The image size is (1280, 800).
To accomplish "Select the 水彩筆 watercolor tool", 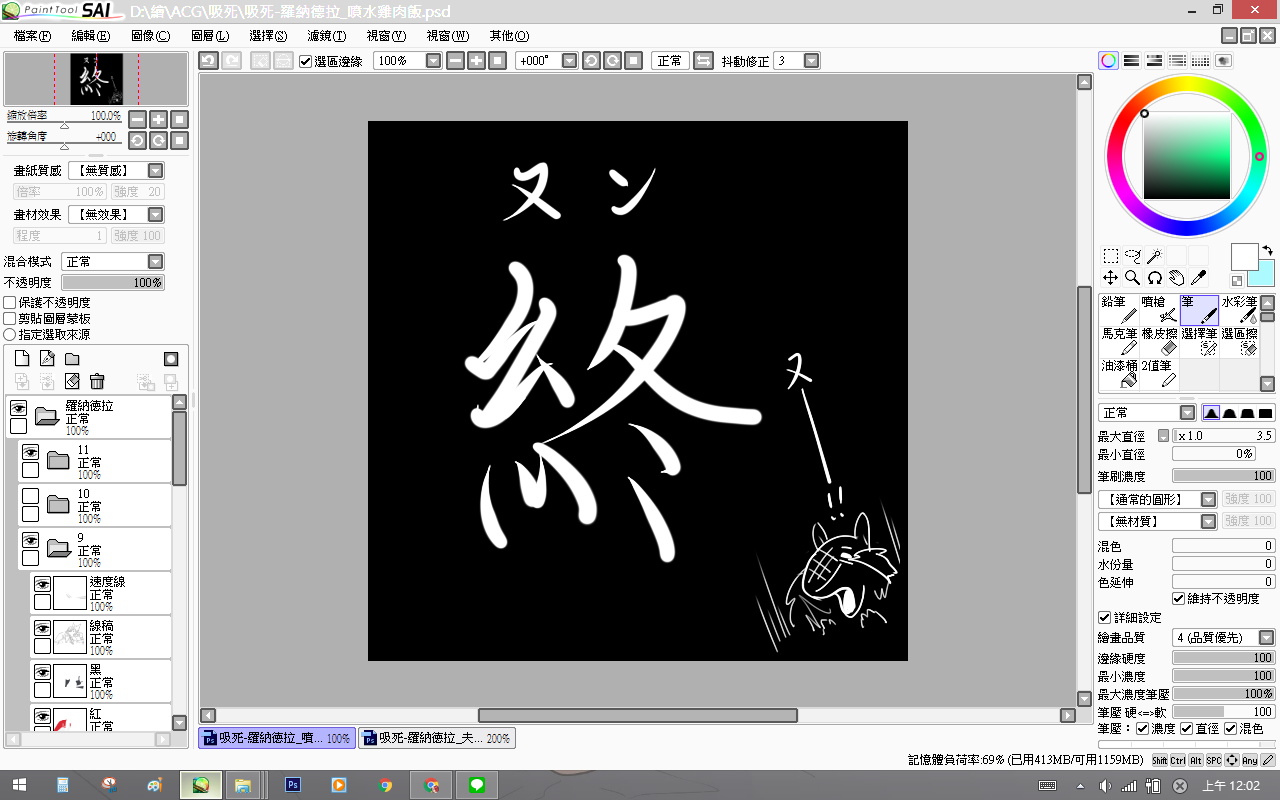I will coord(1239,310).
